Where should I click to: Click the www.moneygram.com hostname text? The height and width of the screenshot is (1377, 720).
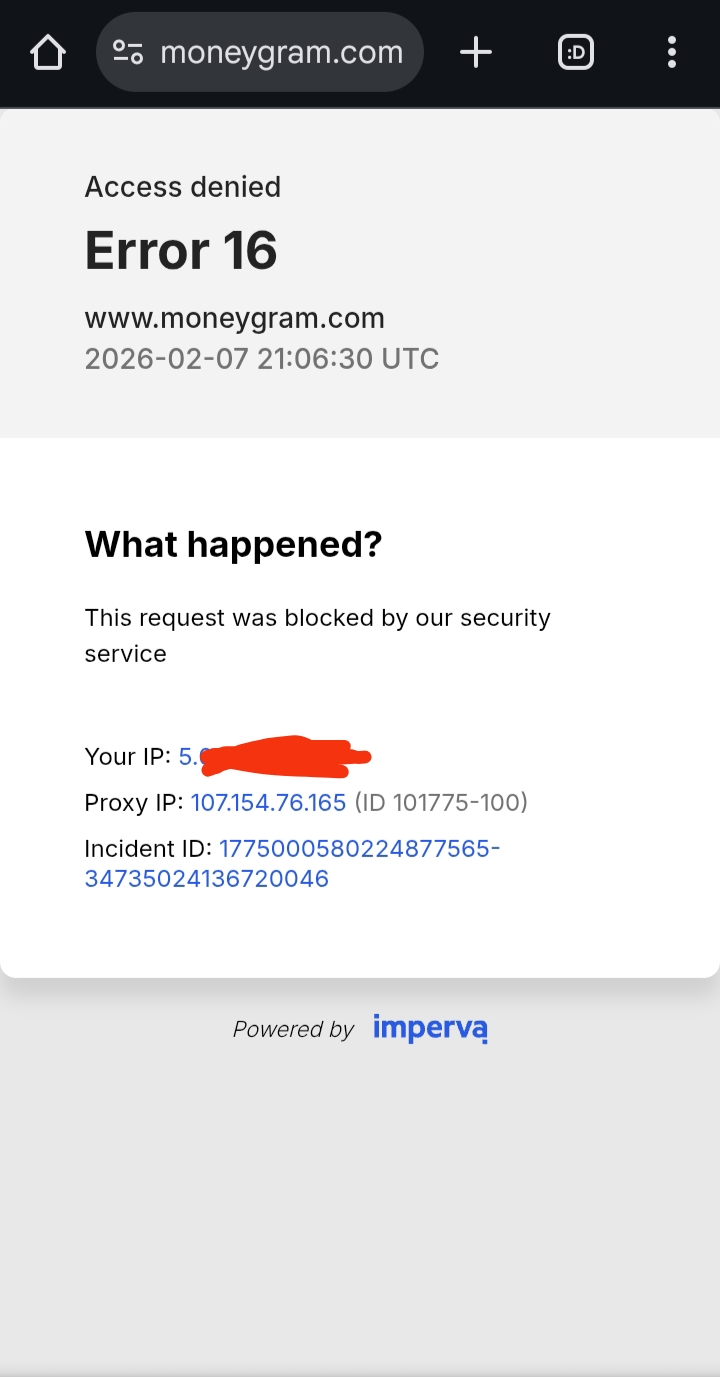pyautogui.click(x=234, y=318)
